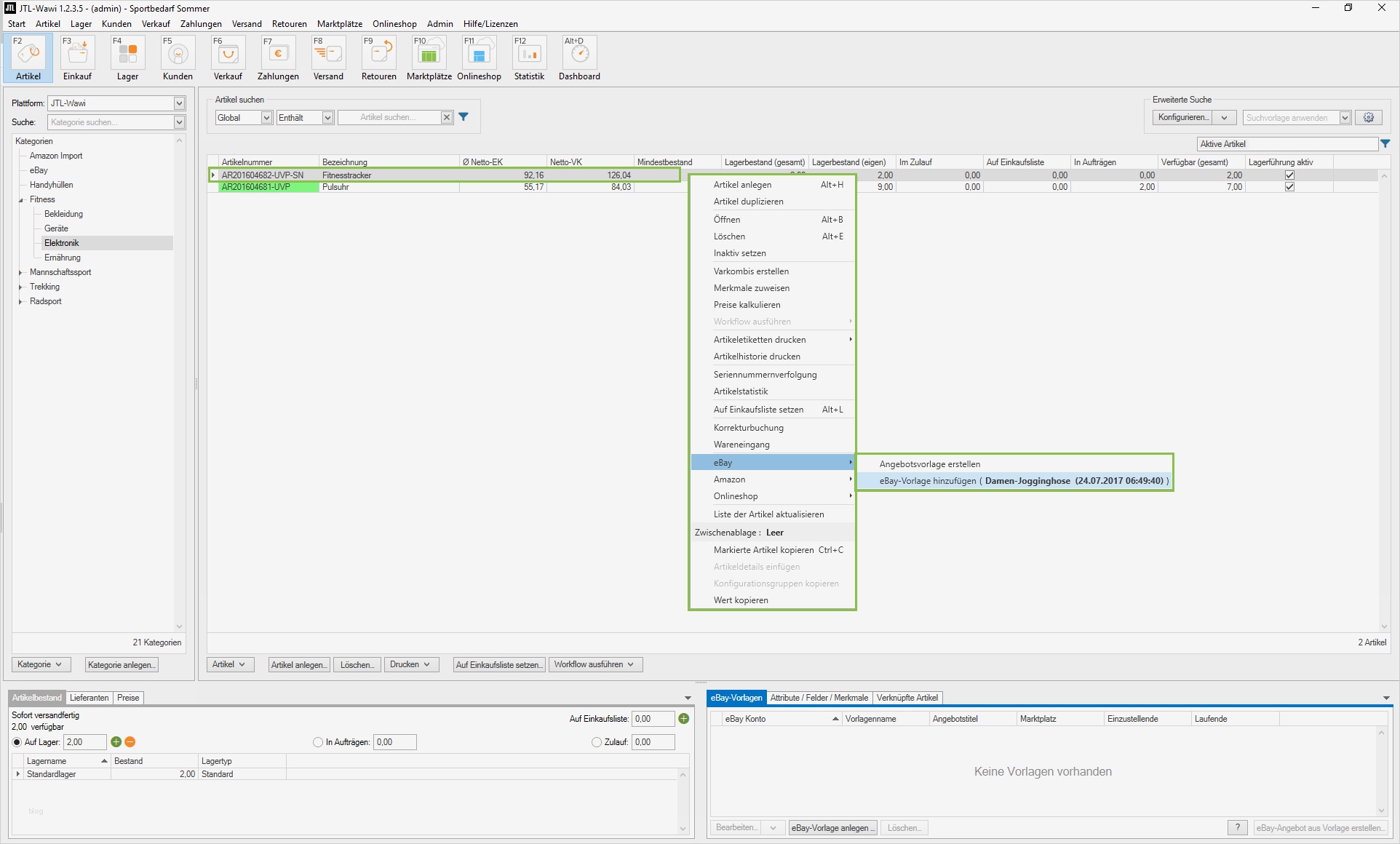
Task: Open the Einkauf module icon
Action: click(77, 55)
